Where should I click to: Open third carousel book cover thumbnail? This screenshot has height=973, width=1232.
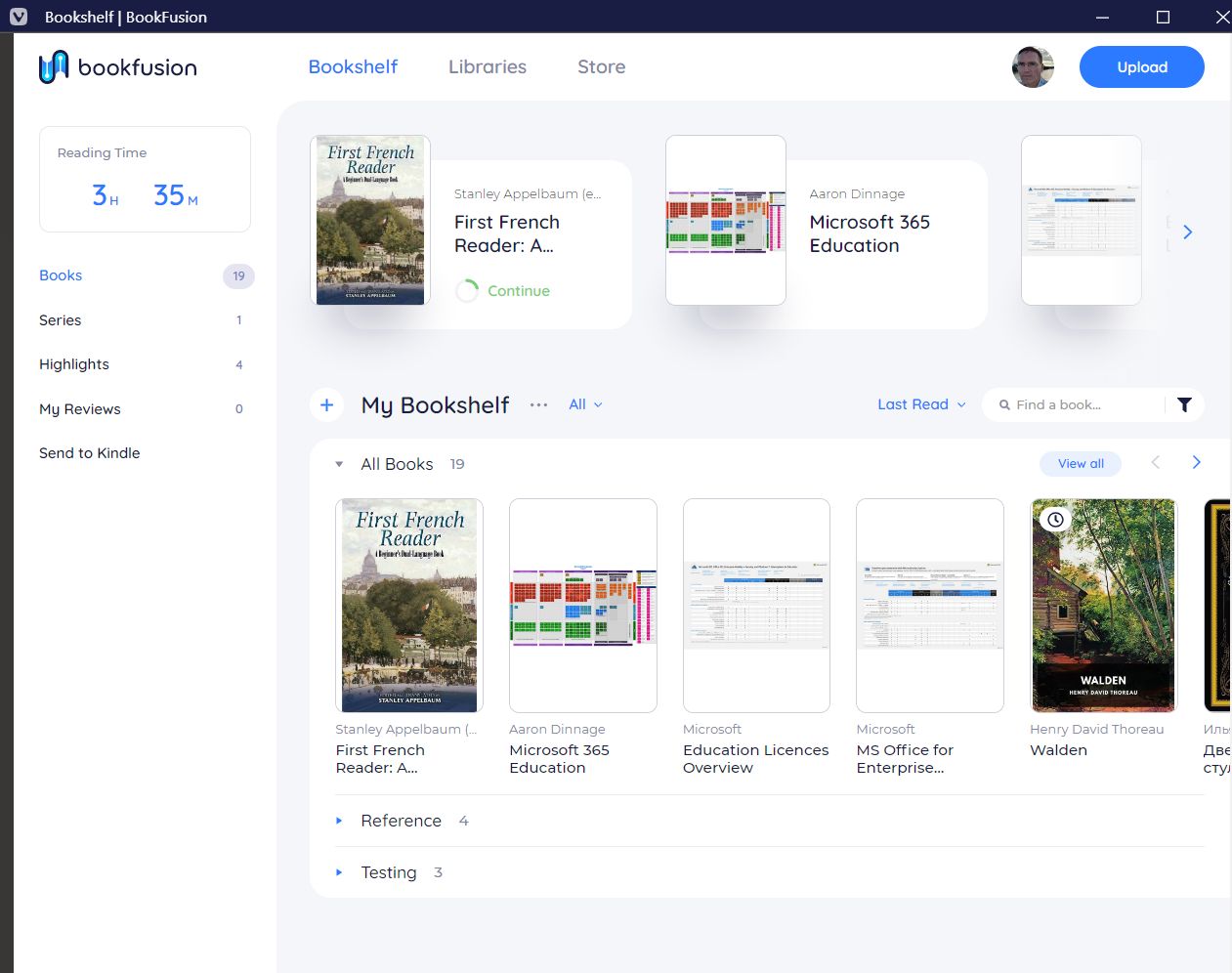[x=1082, y=220]
